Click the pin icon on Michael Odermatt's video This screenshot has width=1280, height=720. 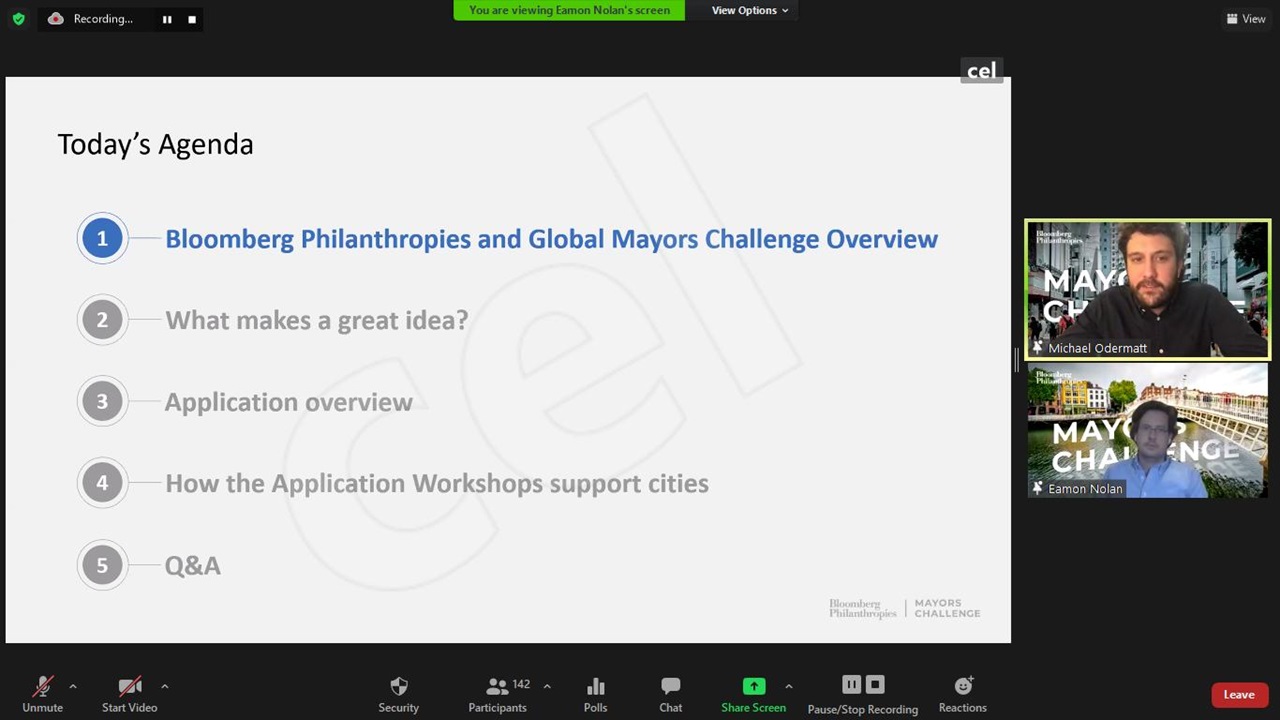coord(1038,348)
